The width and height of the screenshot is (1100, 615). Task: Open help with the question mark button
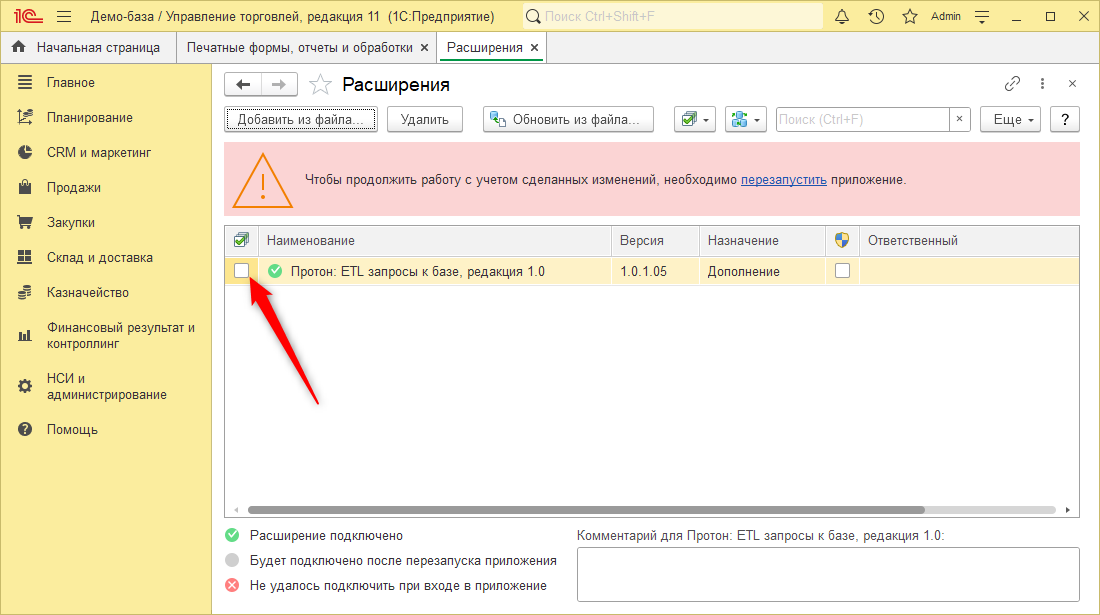point(1064,119)
